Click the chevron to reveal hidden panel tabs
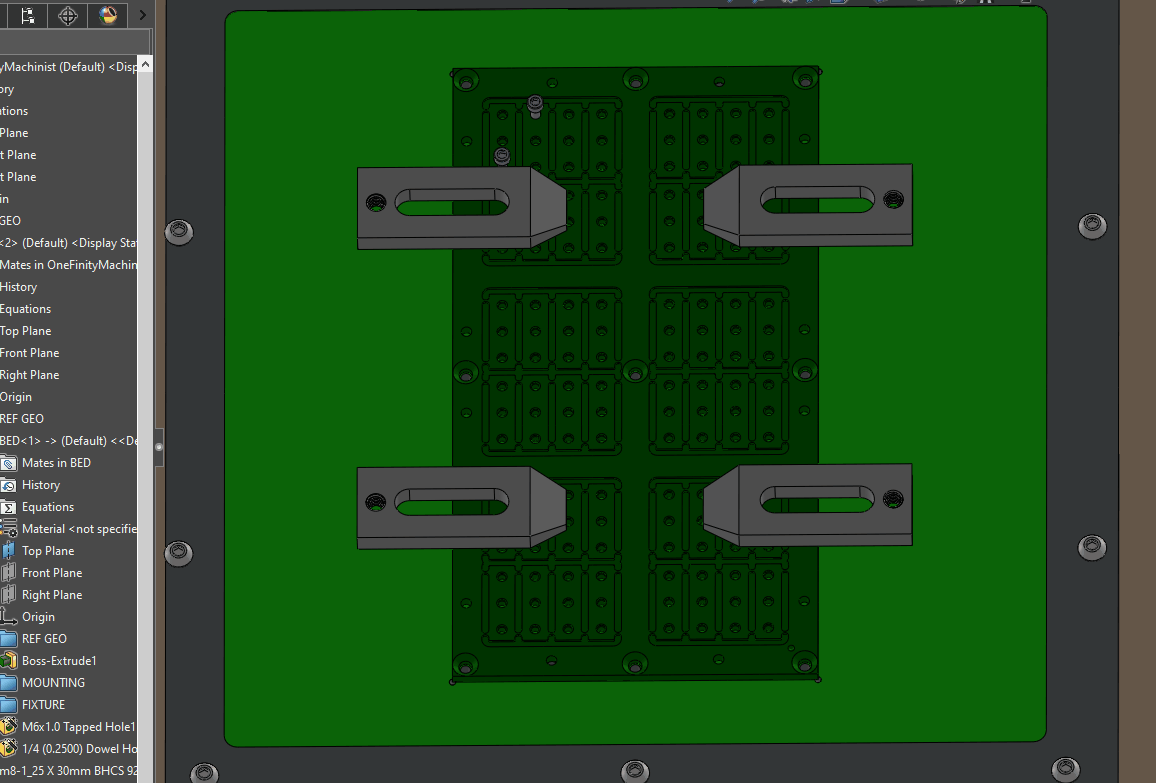The image size is (1156, 783). coord(142,15)
